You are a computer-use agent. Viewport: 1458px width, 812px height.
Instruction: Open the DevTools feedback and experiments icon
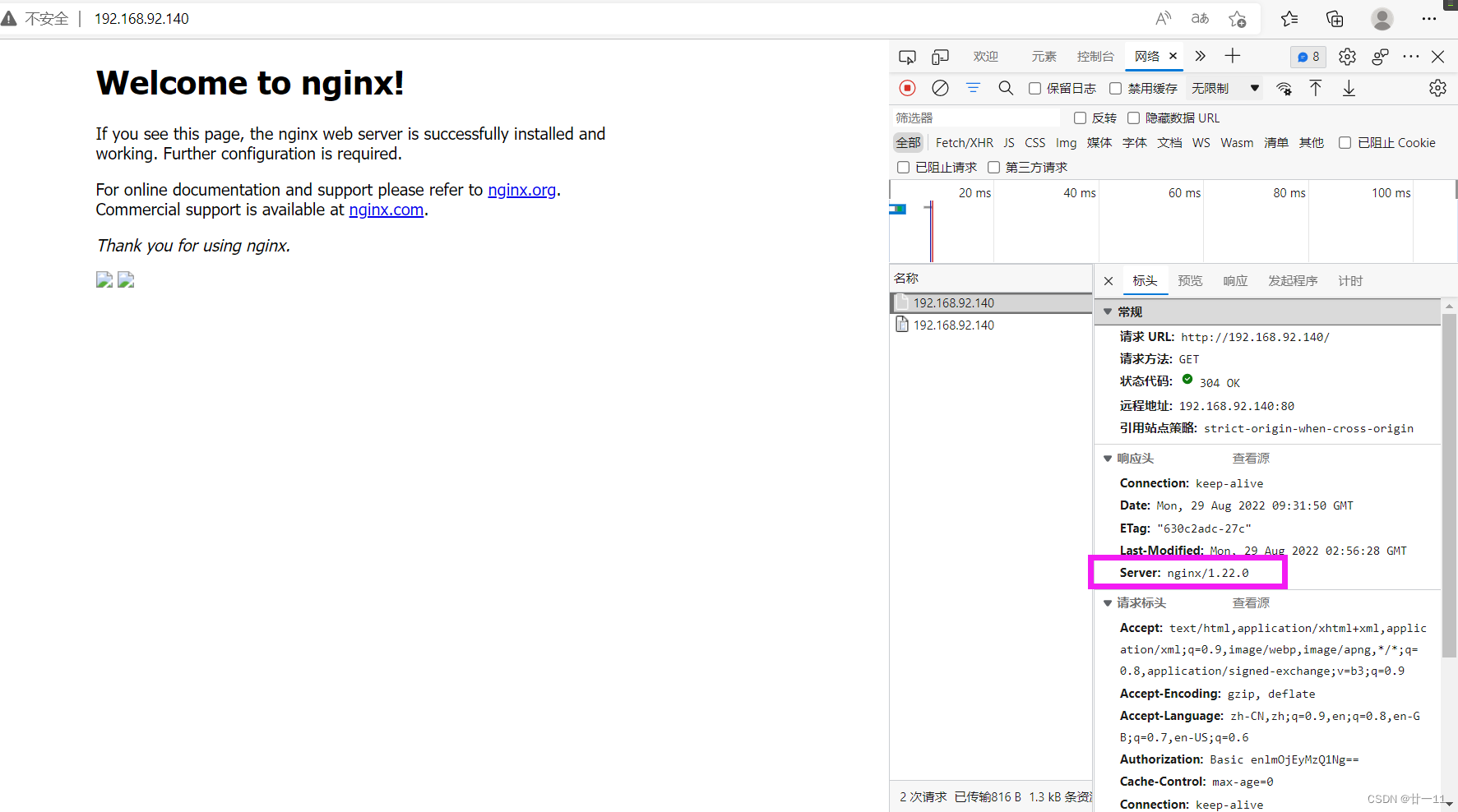click(1380, 57)
